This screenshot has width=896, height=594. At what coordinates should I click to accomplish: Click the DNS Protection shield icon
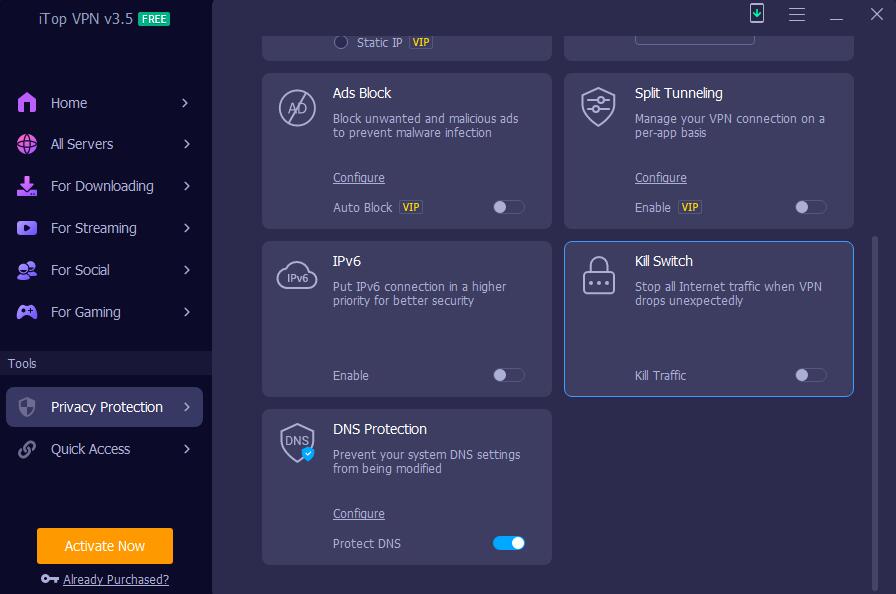(298, 443)
